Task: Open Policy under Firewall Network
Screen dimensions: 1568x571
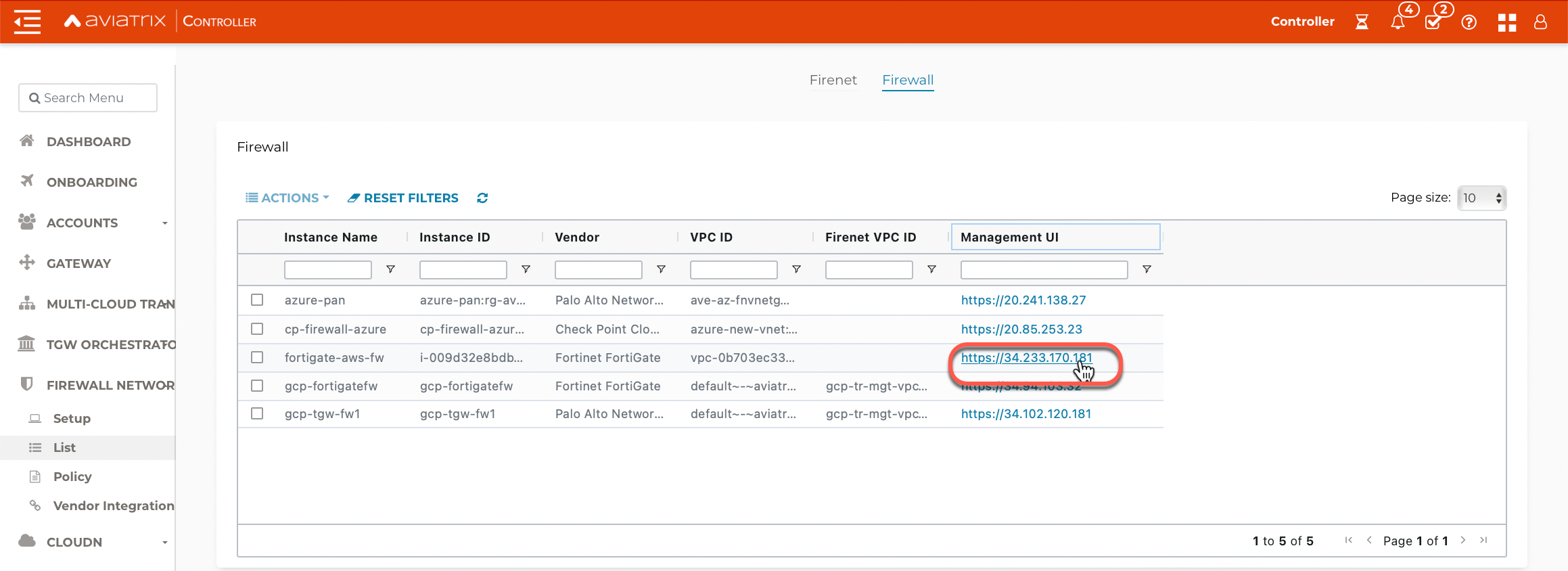Action: point(72,476)
